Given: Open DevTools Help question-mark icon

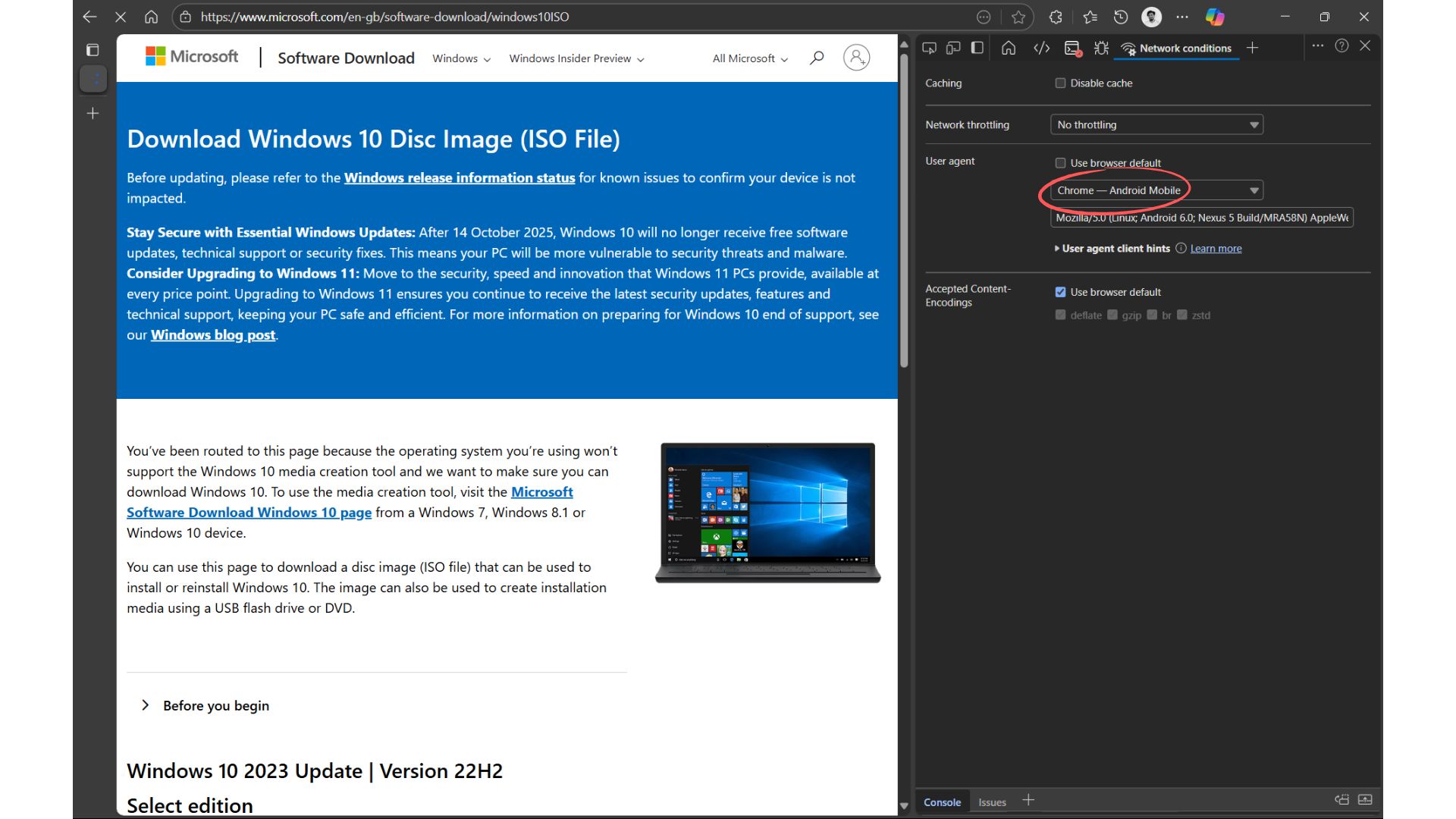Looking at the screenshot, I should tap(1341, 45).
